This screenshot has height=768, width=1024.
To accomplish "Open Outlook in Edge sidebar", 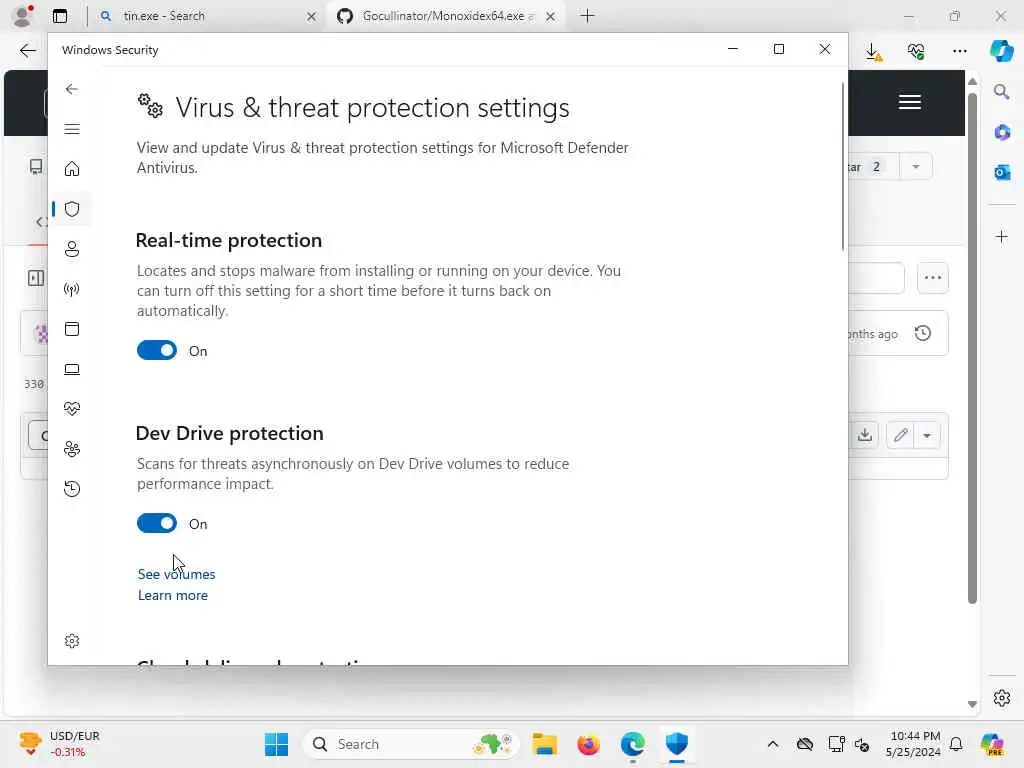I will coord(1002,172).
